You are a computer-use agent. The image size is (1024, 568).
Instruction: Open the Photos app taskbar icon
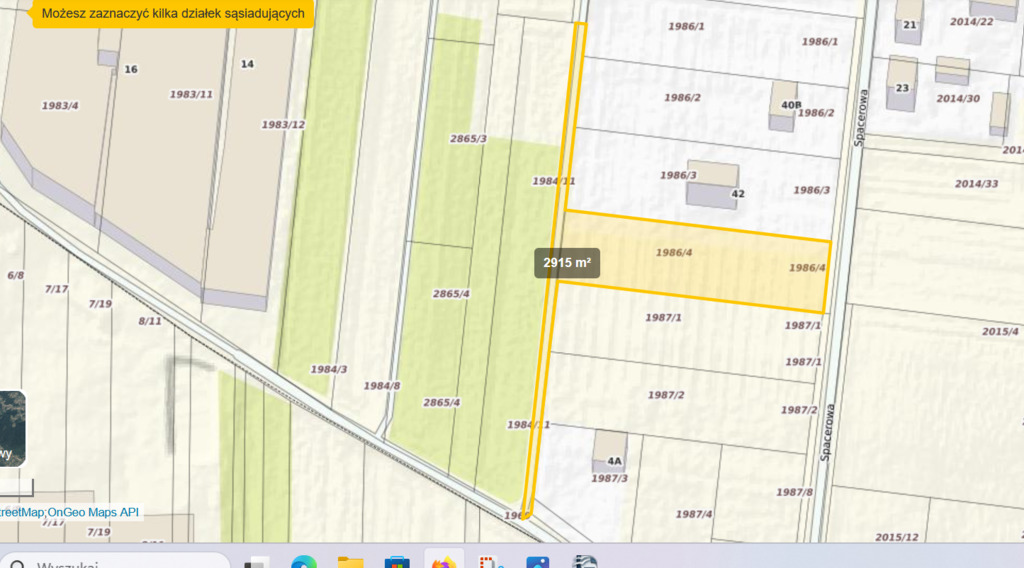pos(538,562)
